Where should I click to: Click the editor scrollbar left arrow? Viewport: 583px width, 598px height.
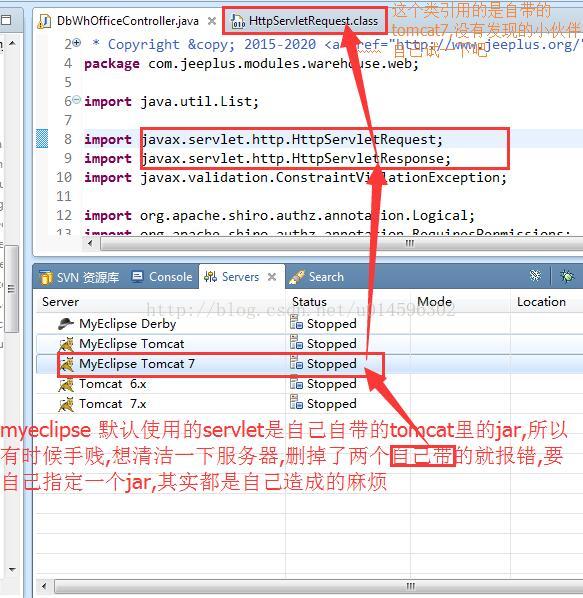pos(90,243)
